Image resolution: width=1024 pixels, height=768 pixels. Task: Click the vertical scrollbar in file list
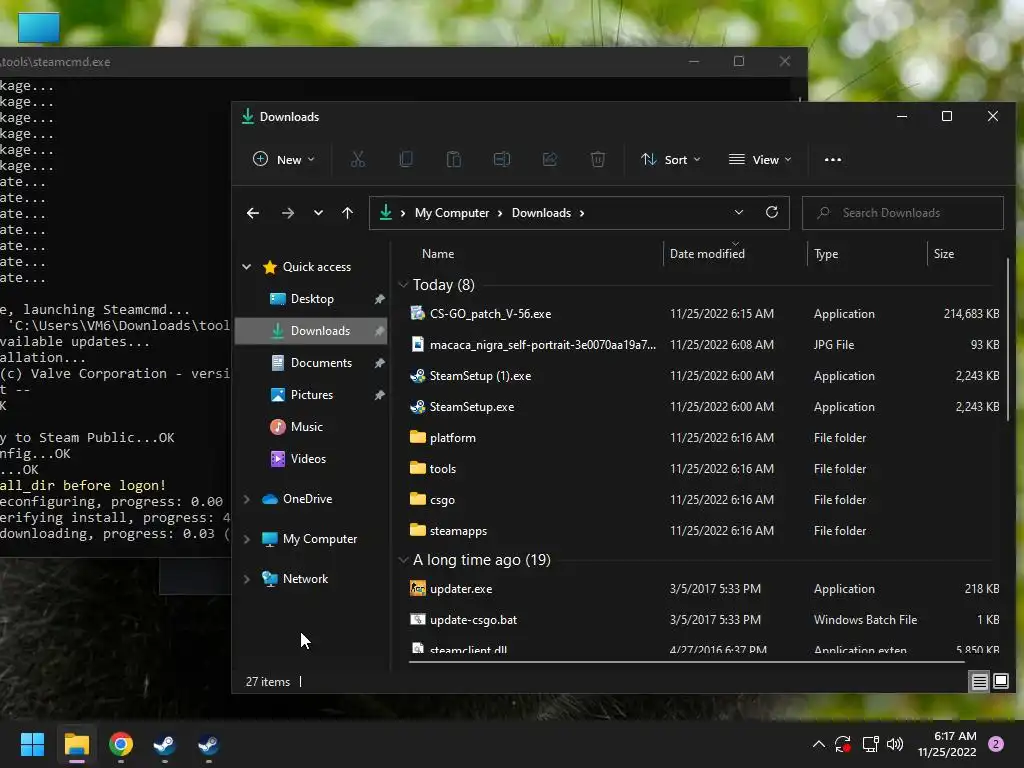coord(1008,340)
